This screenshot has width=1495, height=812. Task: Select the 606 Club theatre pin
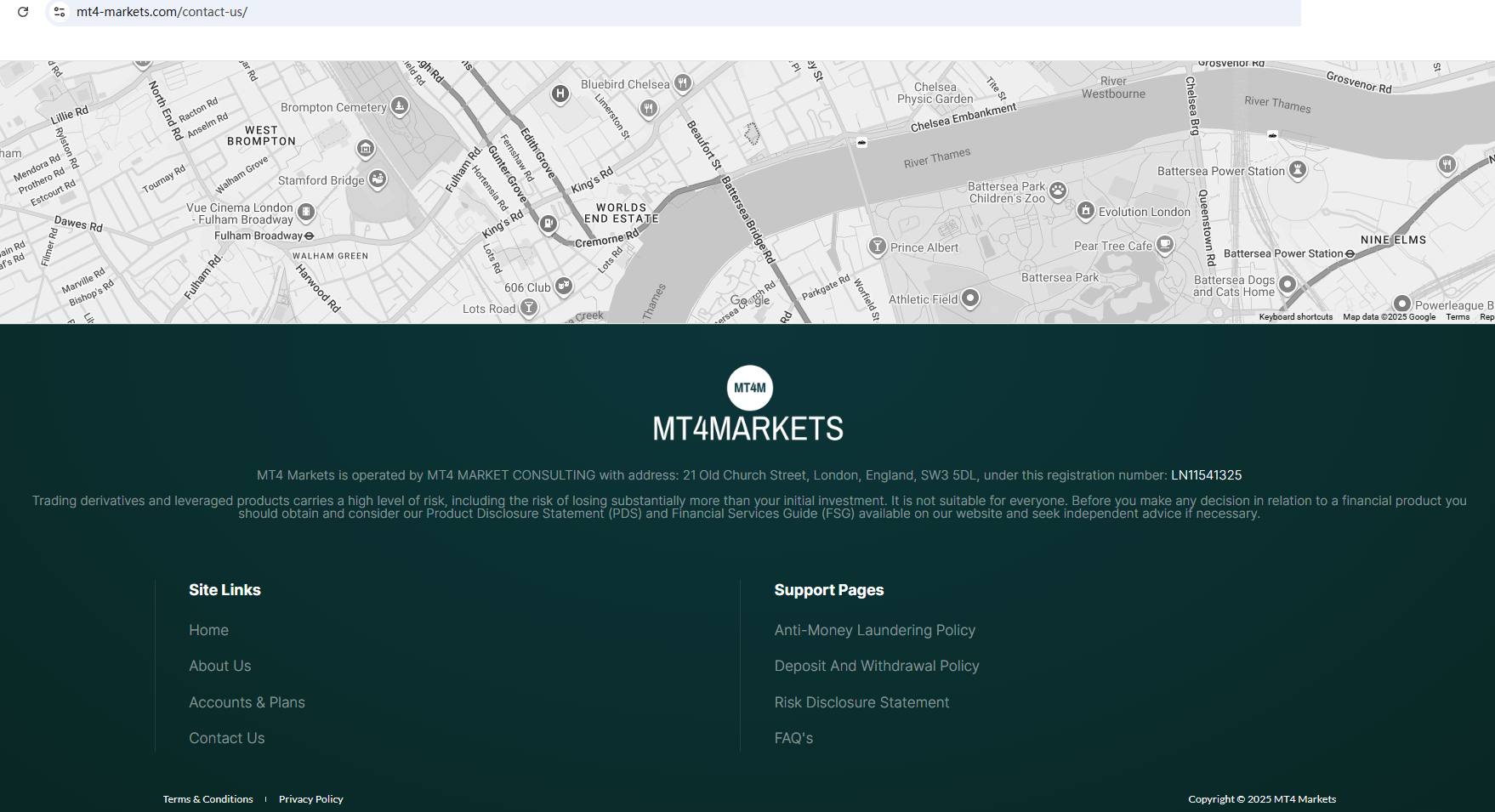click(564, 287)
